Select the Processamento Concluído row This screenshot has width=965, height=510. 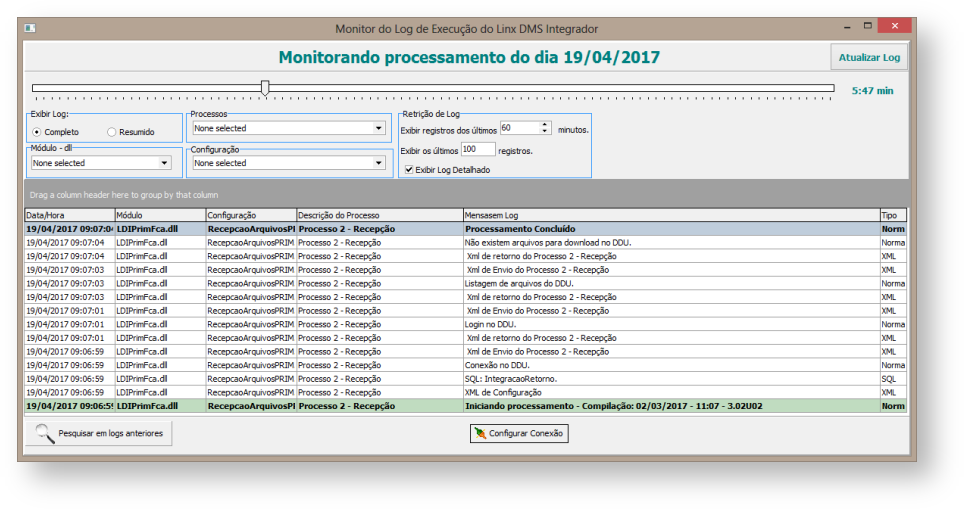pos(465,229)
